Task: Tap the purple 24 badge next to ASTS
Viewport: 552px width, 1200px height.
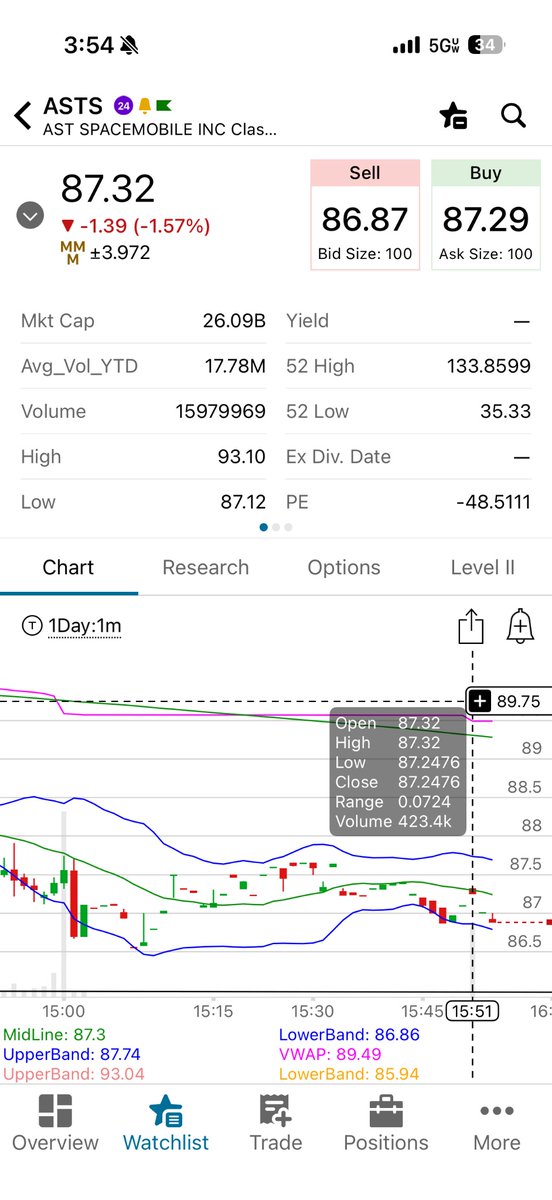Action: click(124, 106)
